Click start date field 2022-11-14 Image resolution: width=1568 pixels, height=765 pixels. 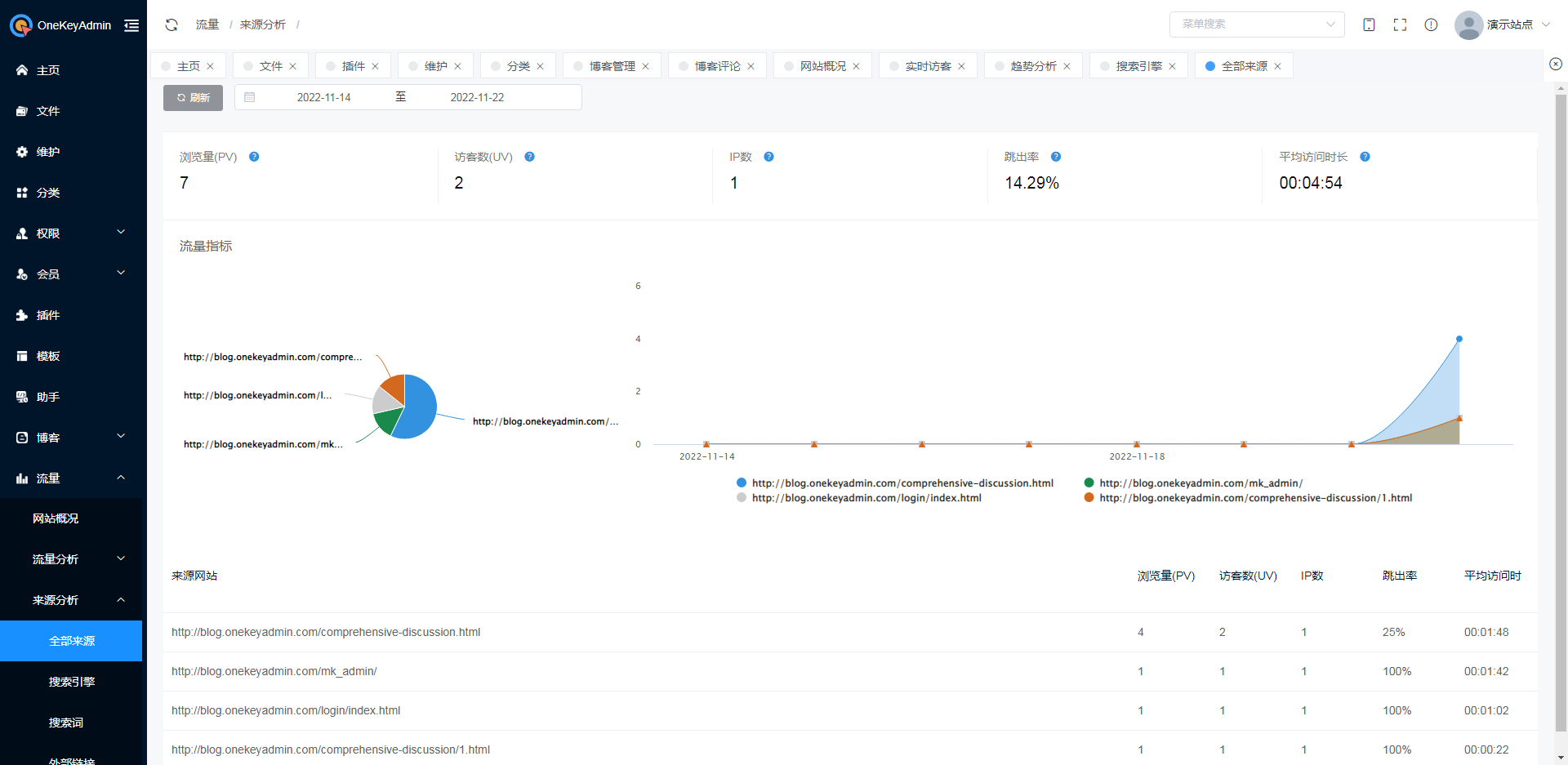click(x=323, y=97)
